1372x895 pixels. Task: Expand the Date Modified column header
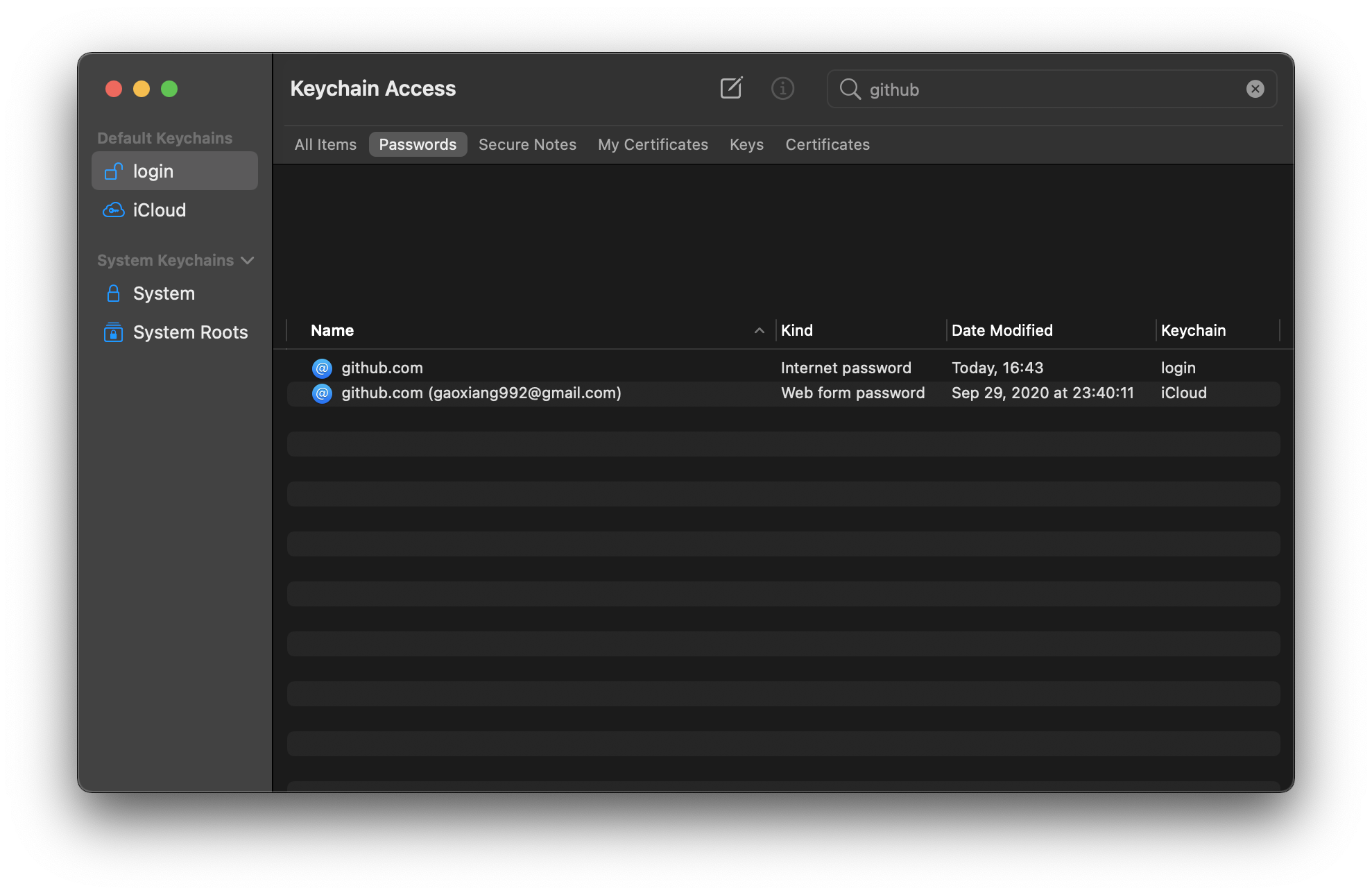[1002, 330]
